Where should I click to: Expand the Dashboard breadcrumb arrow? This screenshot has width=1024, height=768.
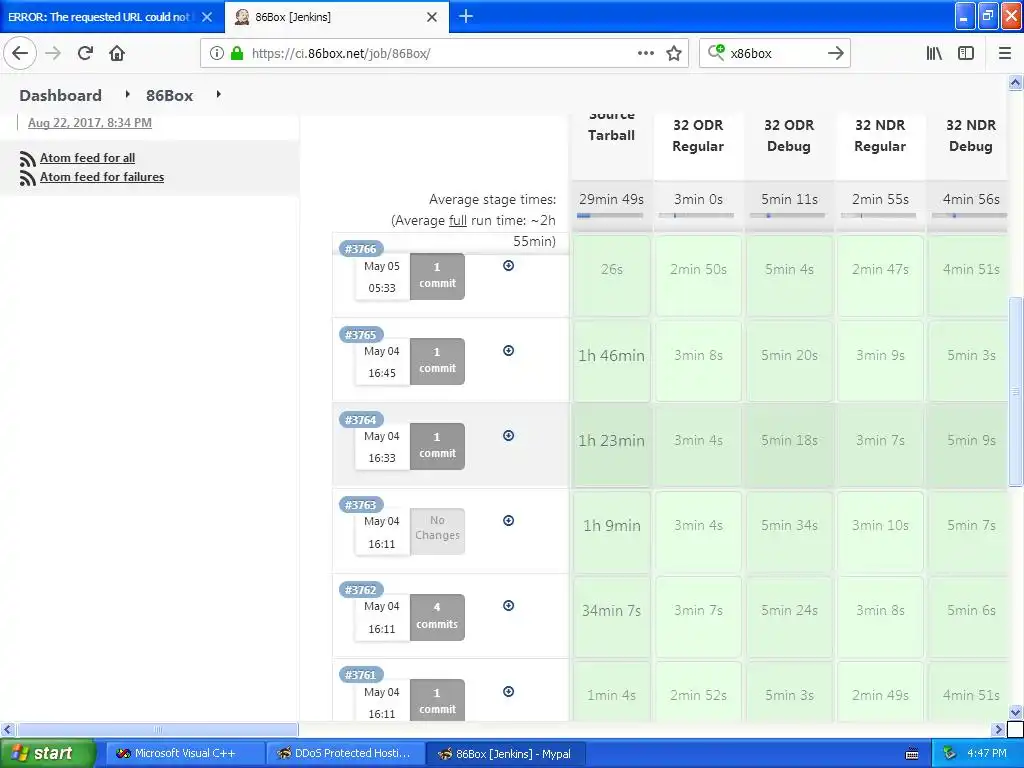click(127, 95)
